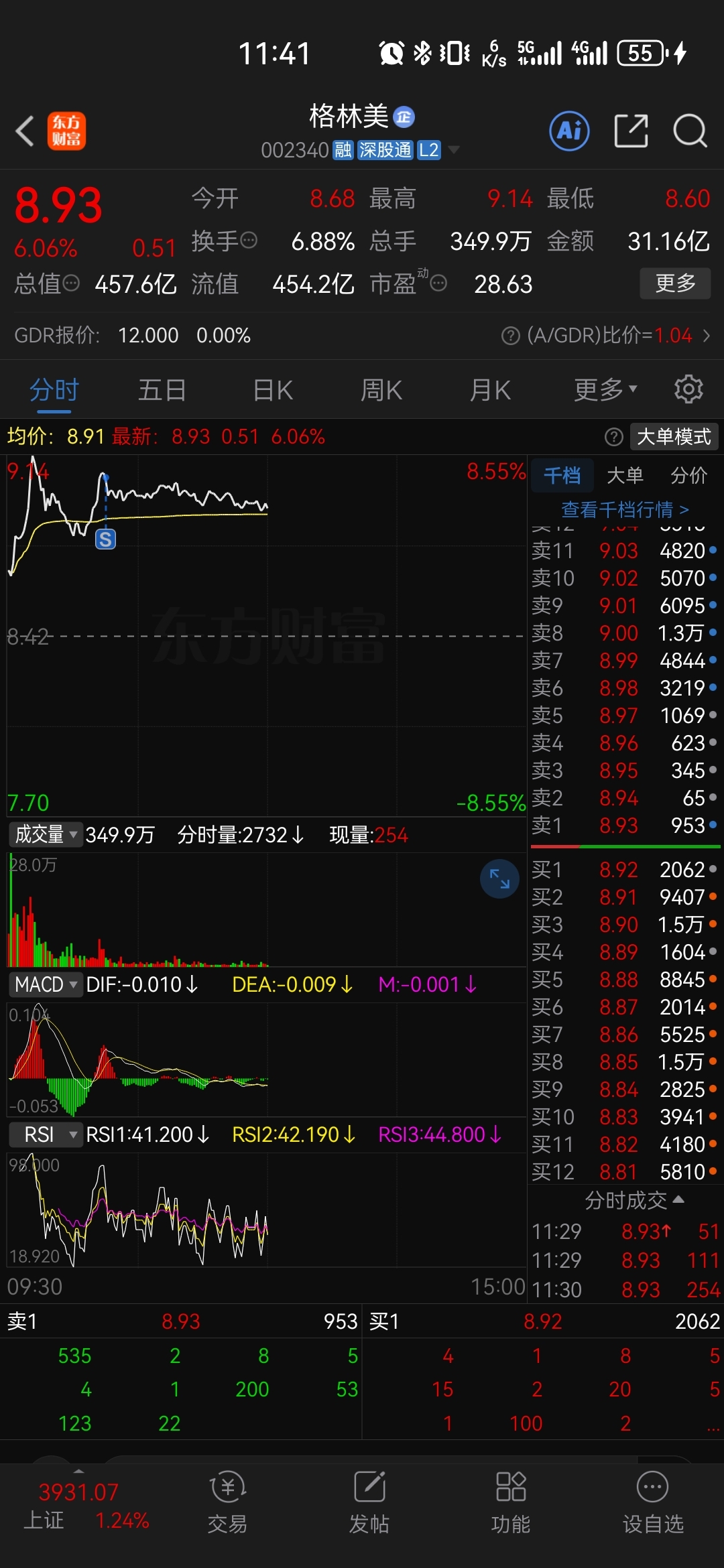Image resolution: width=724 pixels, height=1568 pixels.
Task: Tap the 卖11 row at 9.03
Action: [625, 551]
